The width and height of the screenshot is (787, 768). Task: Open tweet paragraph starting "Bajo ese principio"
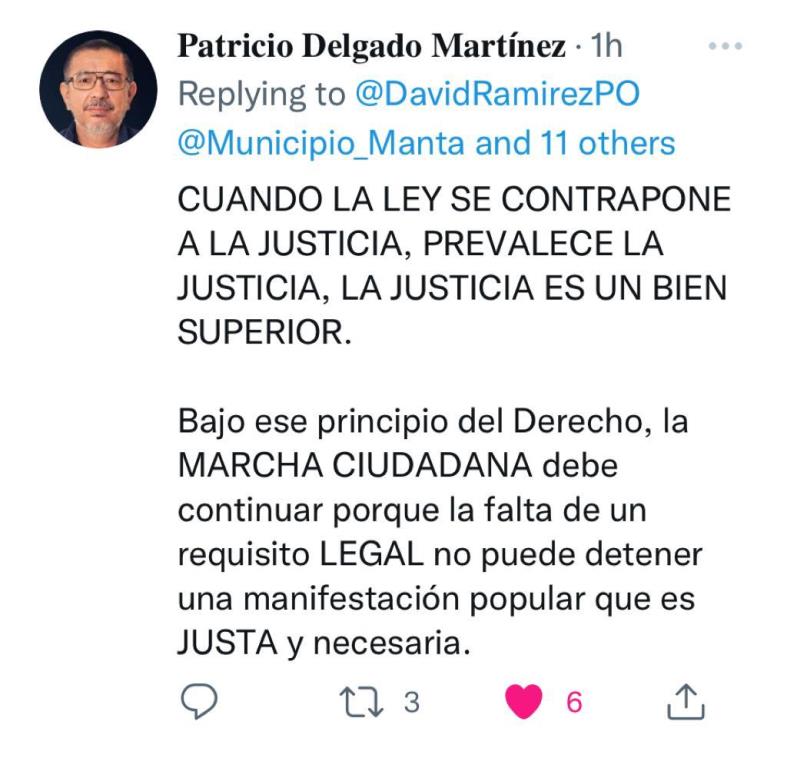click(440, 532)
